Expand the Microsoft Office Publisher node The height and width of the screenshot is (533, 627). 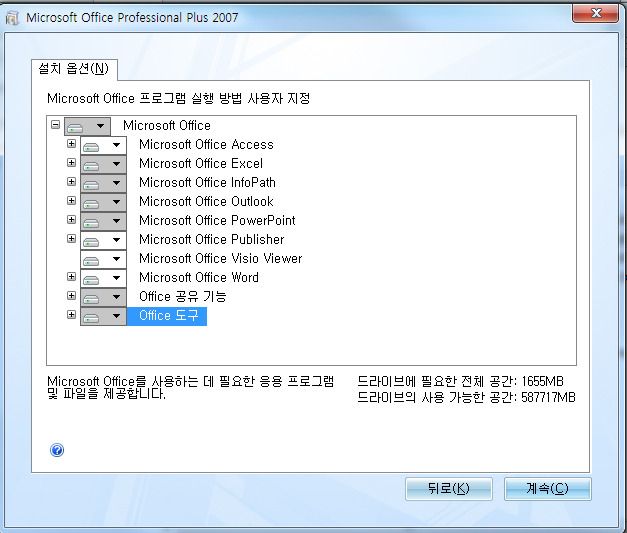click(72, 238)
